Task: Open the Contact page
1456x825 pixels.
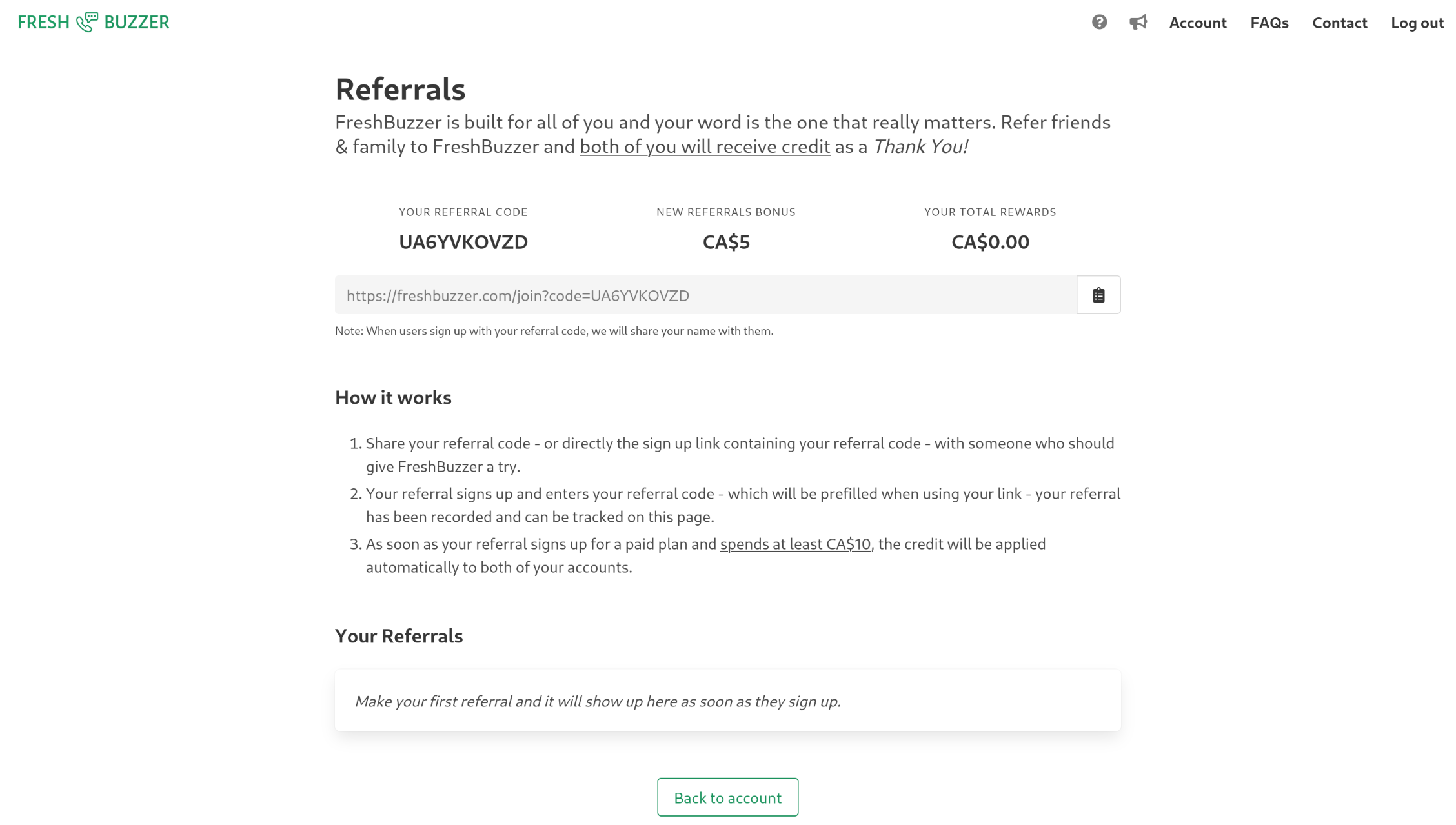Action: (x=1339, y=23)
